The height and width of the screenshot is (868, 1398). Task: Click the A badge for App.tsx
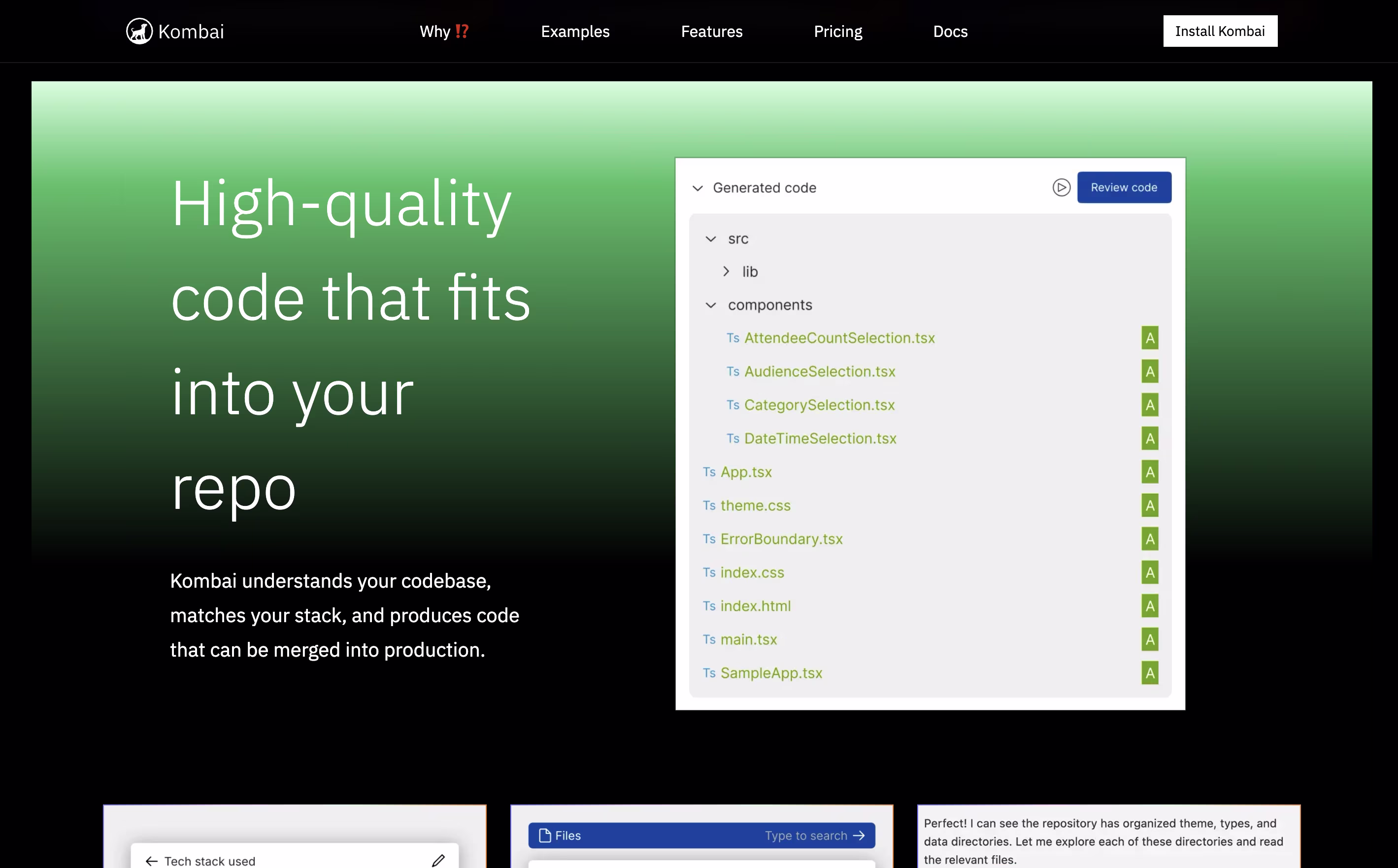click(x=1150, y=472)
